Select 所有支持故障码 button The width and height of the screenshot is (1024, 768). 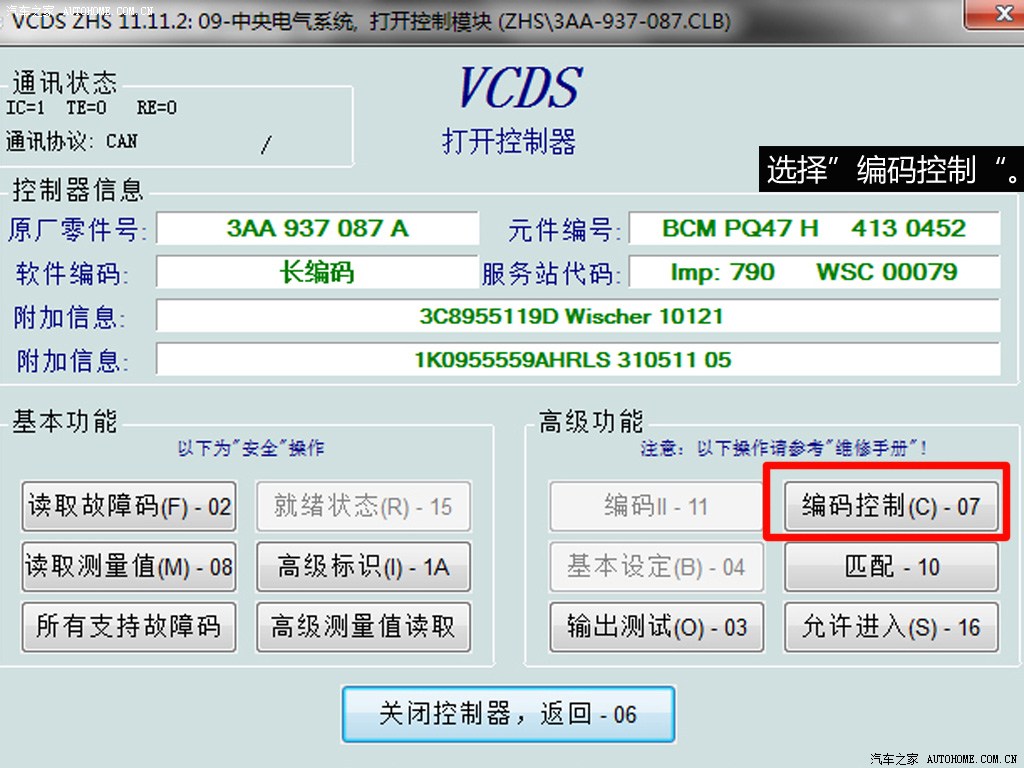pyautogui.click(x=129, y=626)
